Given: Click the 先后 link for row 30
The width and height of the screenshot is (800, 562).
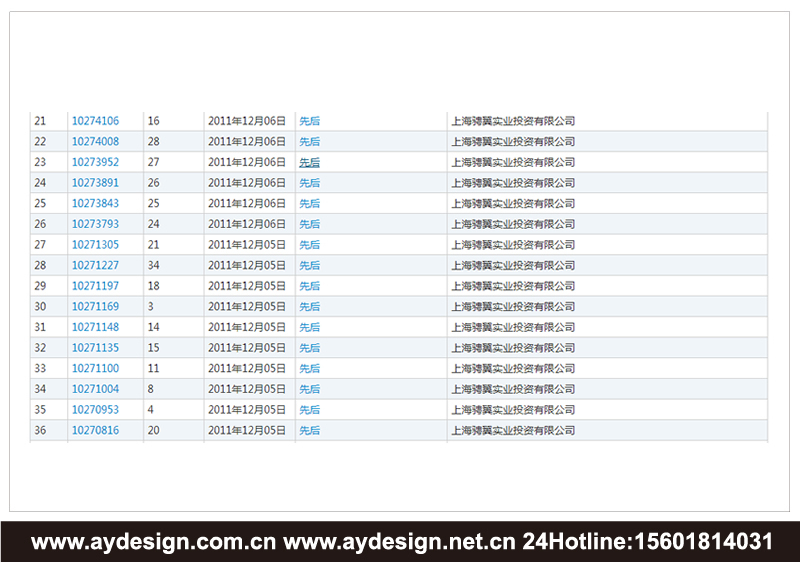Looking at the screenshot, I should point(310,307).
